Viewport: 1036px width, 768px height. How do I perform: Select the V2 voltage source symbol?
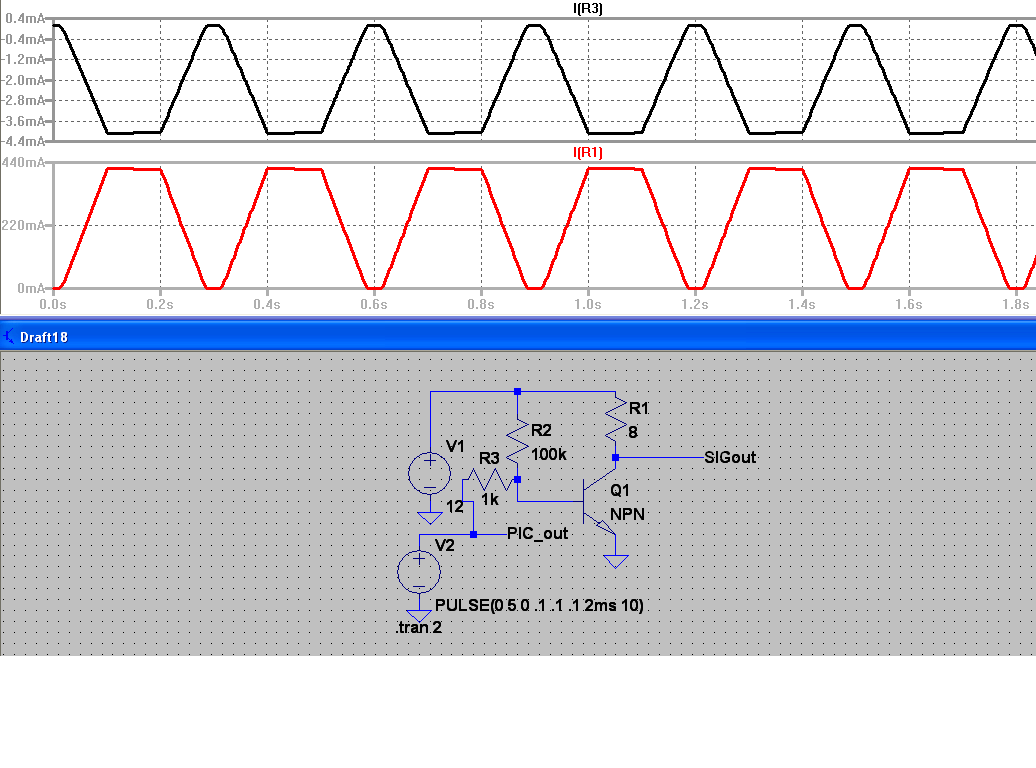(419, 572)
